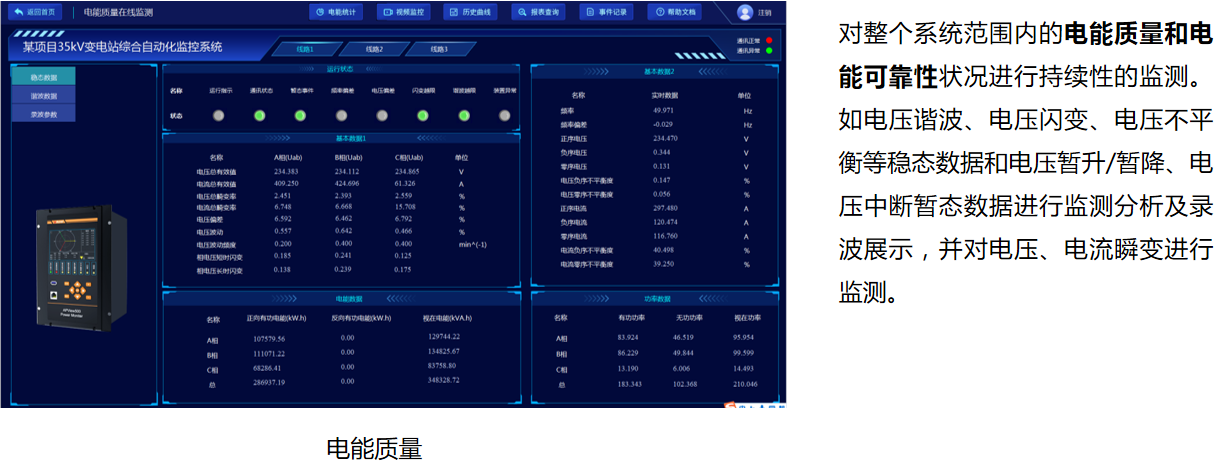Image resolution: width=1218 pixels, height=461 pixels.
Task: Click the 运行指示 status light
Action: point(219,116)
